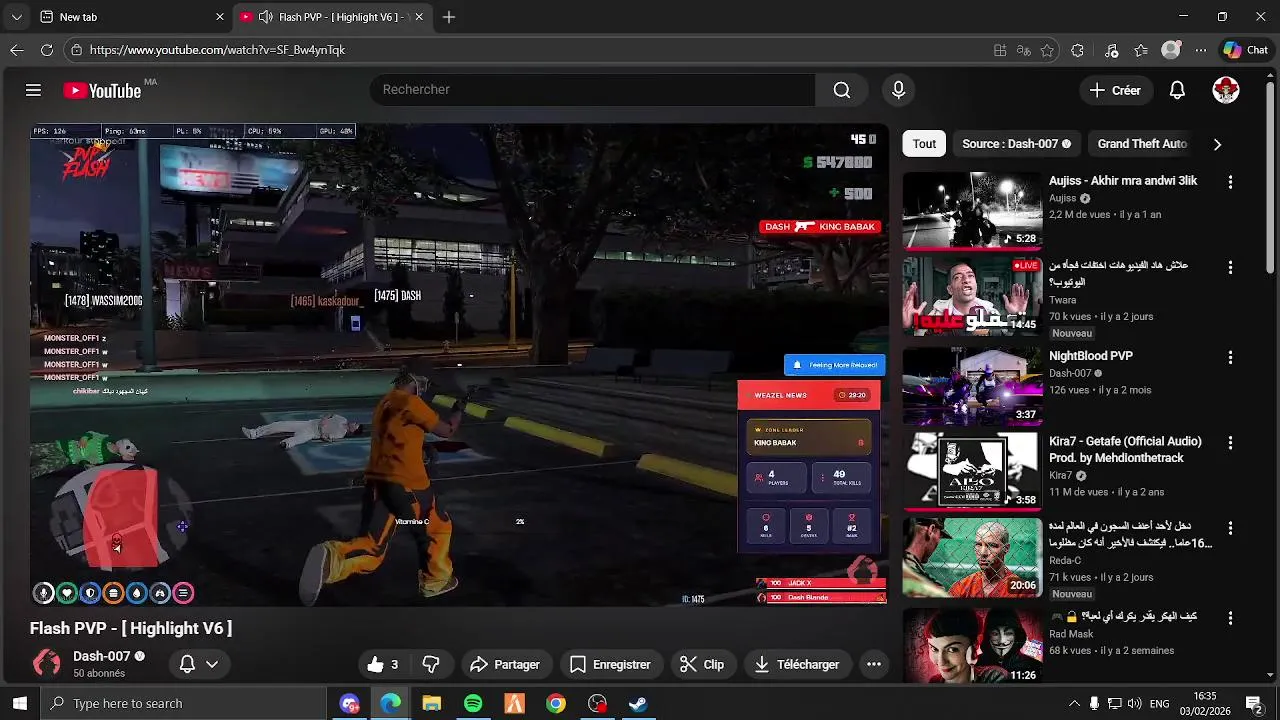
Task: Open a new browser tab with plus
Action: 449,17
